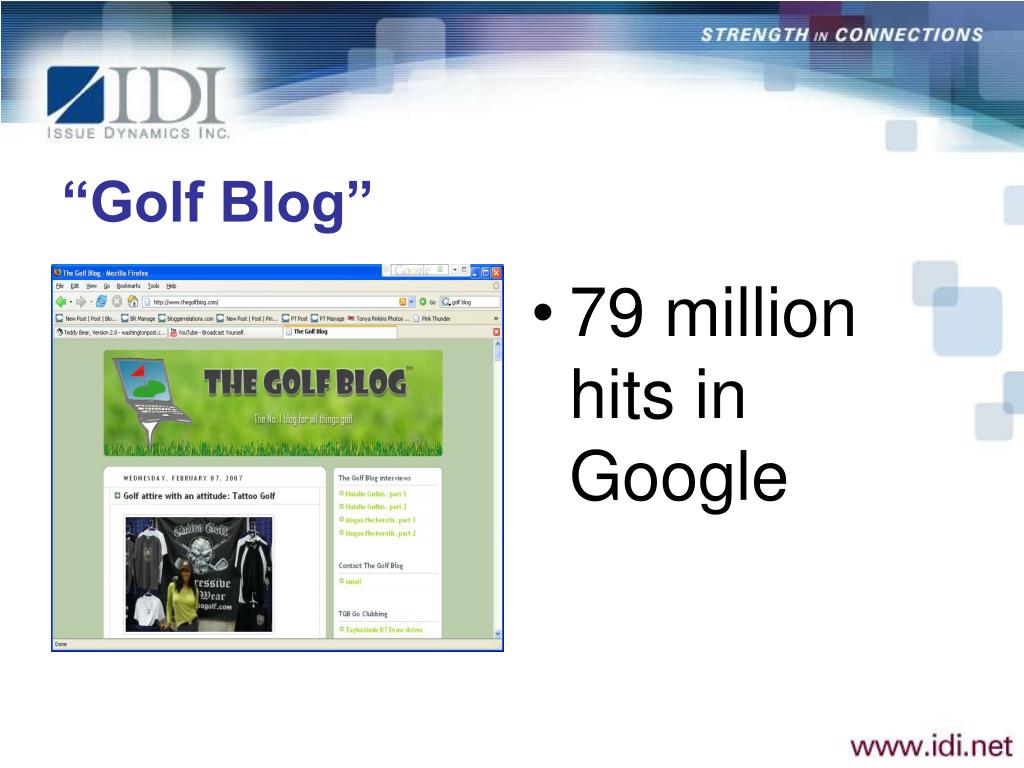Open the Edit menu in Firefox
Screen dimensions: 1024x768
(74, 286)
